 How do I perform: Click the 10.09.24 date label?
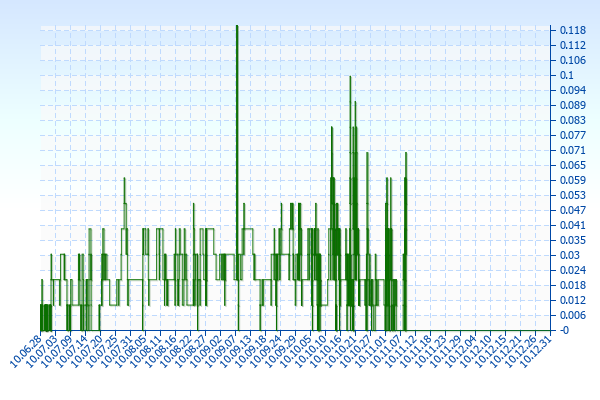coord(266,351)
